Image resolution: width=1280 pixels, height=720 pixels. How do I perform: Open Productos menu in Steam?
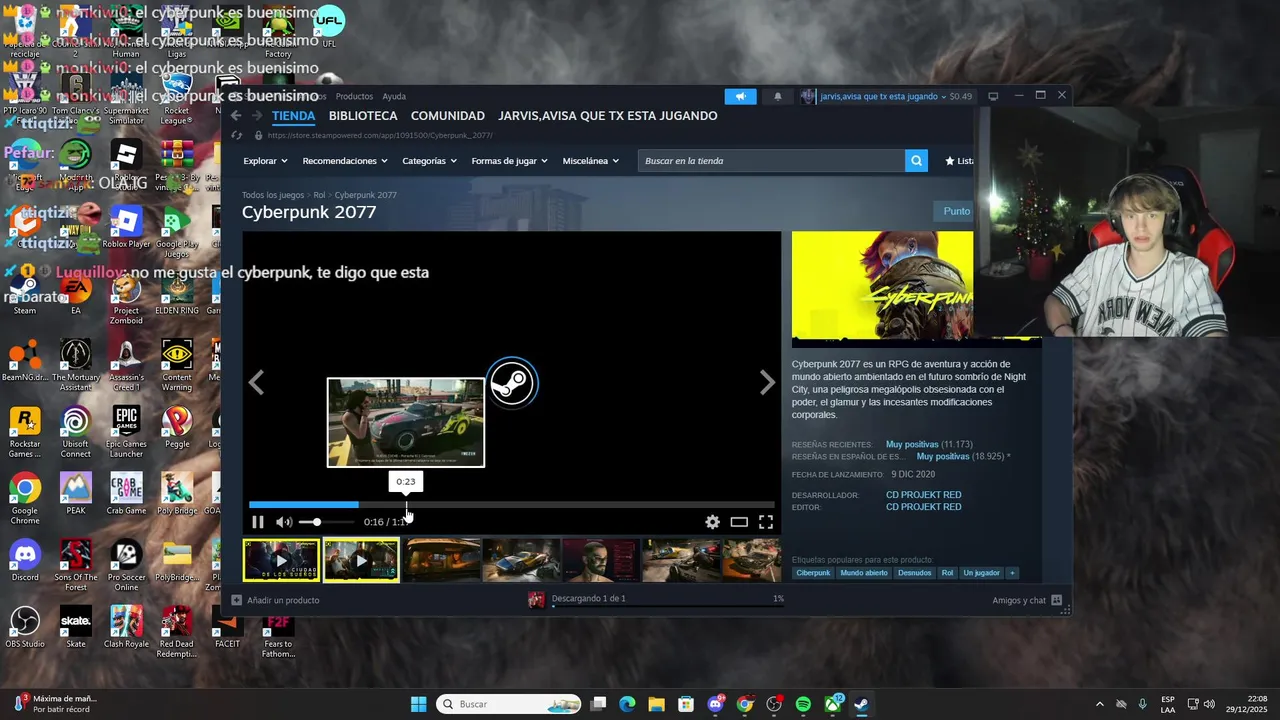click(354, 96)
